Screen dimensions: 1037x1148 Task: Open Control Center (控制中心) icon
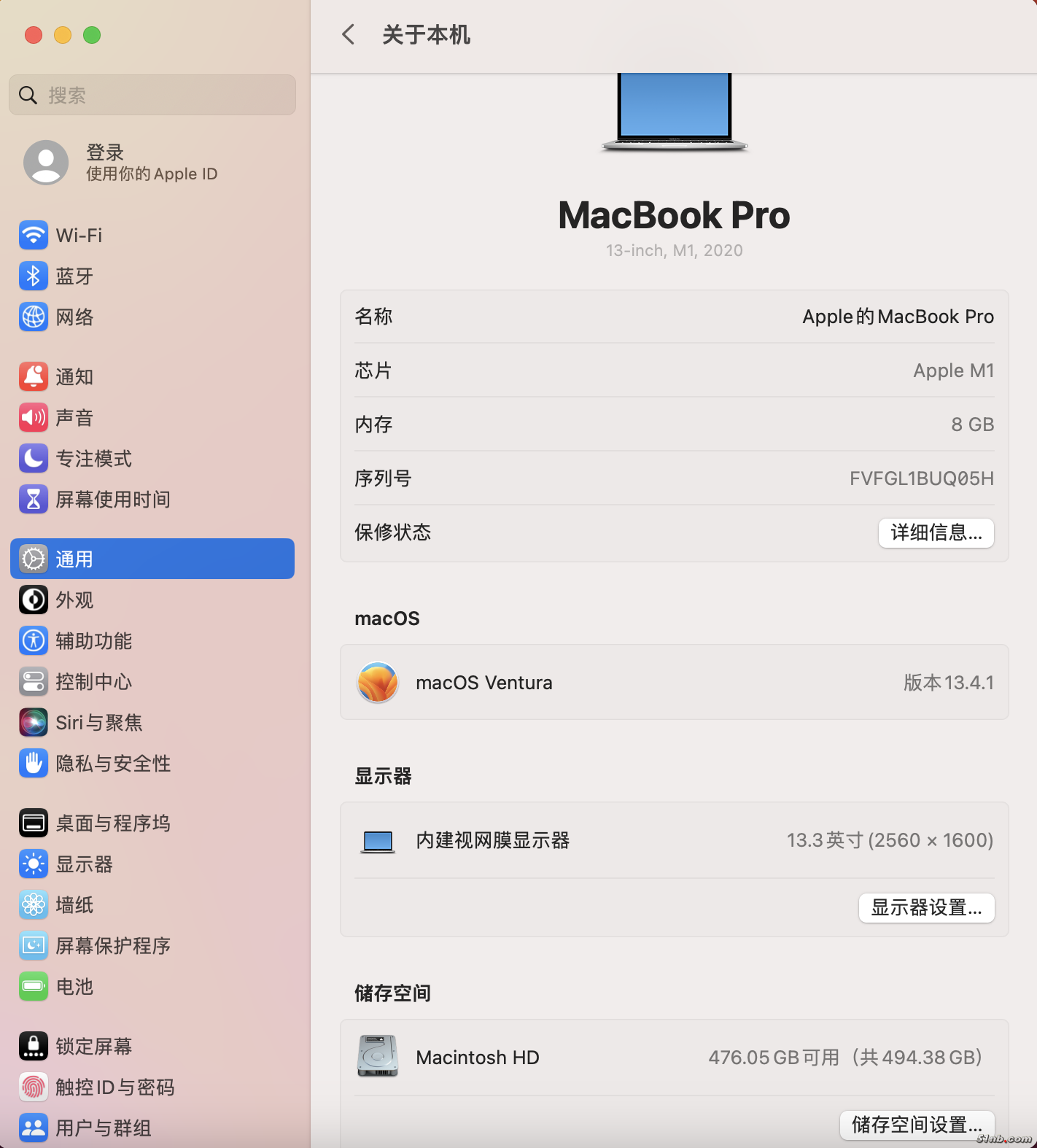tap(34, 681)
